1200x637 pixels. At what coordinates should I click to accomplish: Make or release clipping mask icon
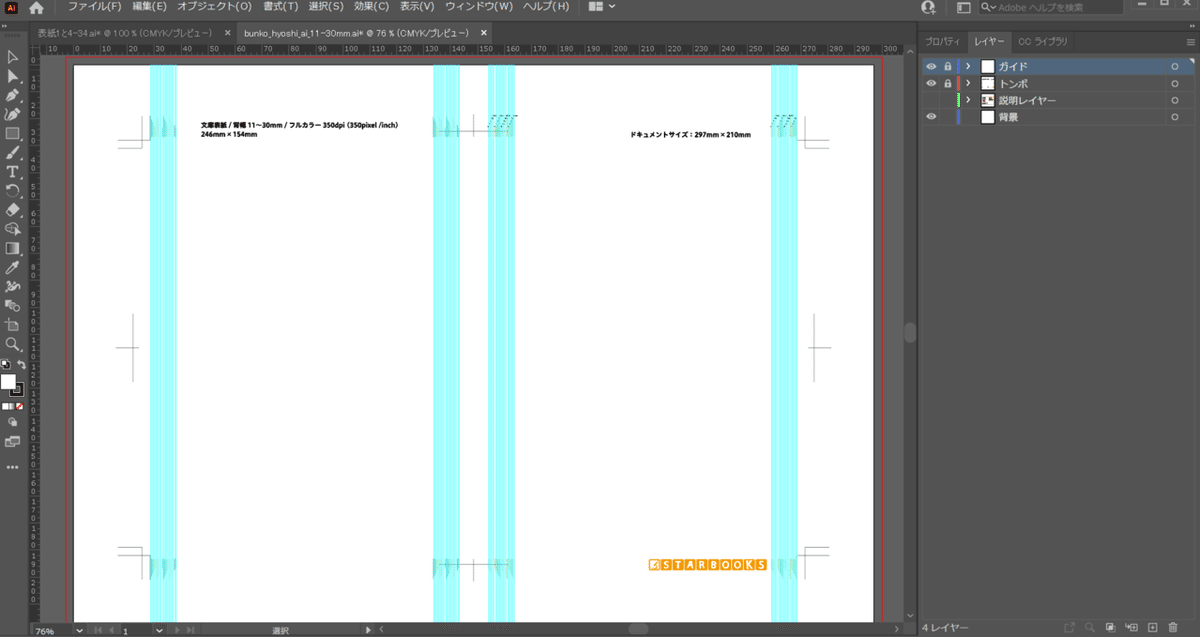(1111, 627)
